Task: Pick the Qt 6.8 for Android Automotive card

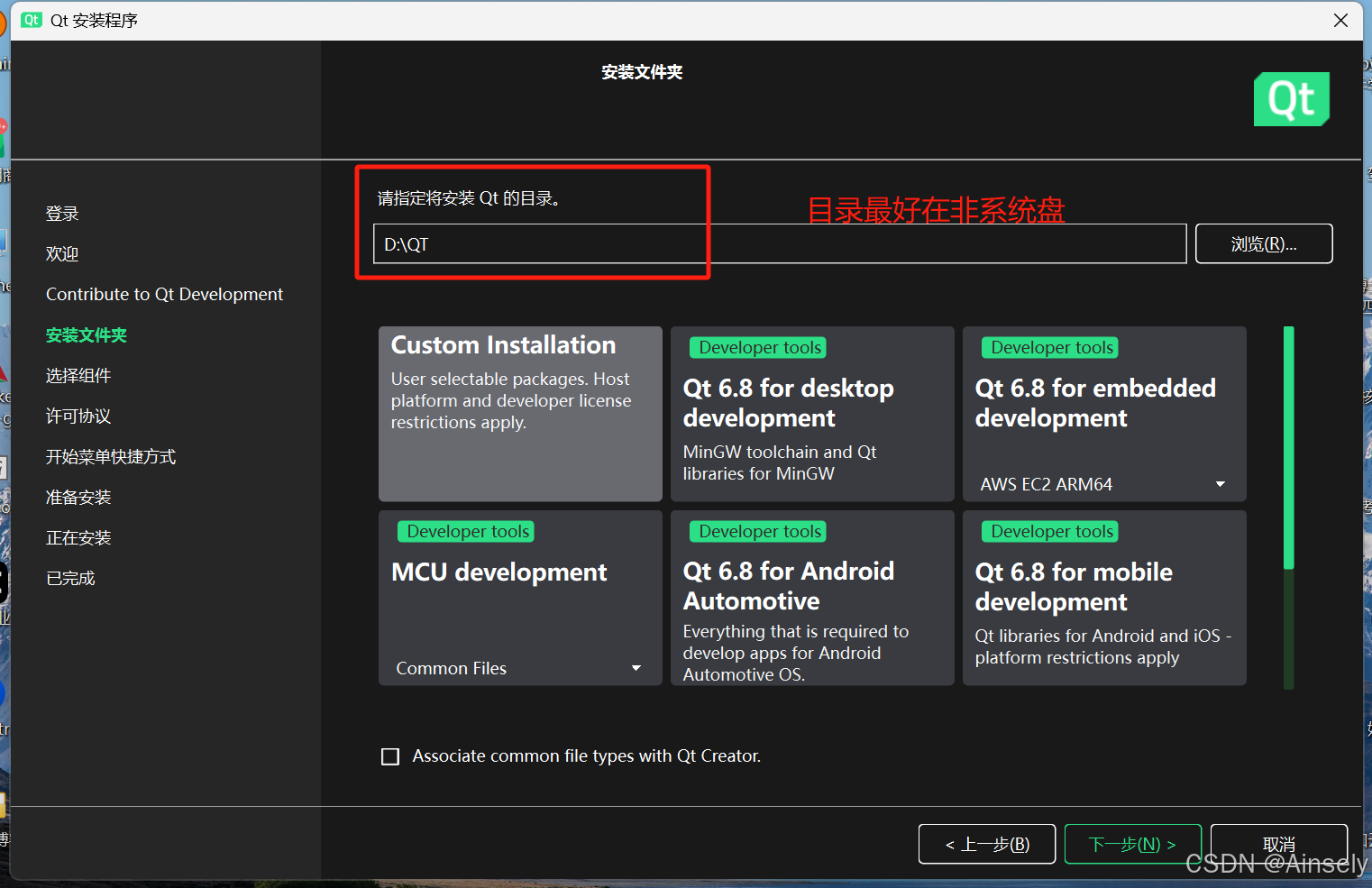Action: pos(812,598)
